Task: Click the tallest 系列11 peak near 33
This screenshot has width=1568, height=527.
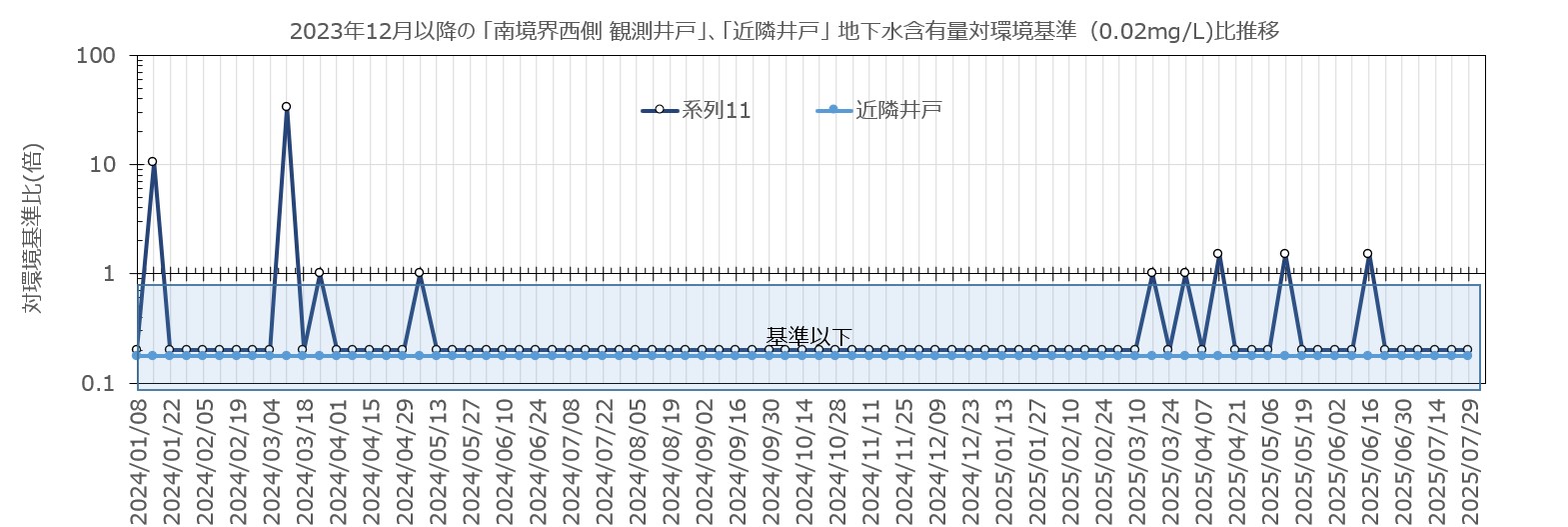Action: (286, 106)
